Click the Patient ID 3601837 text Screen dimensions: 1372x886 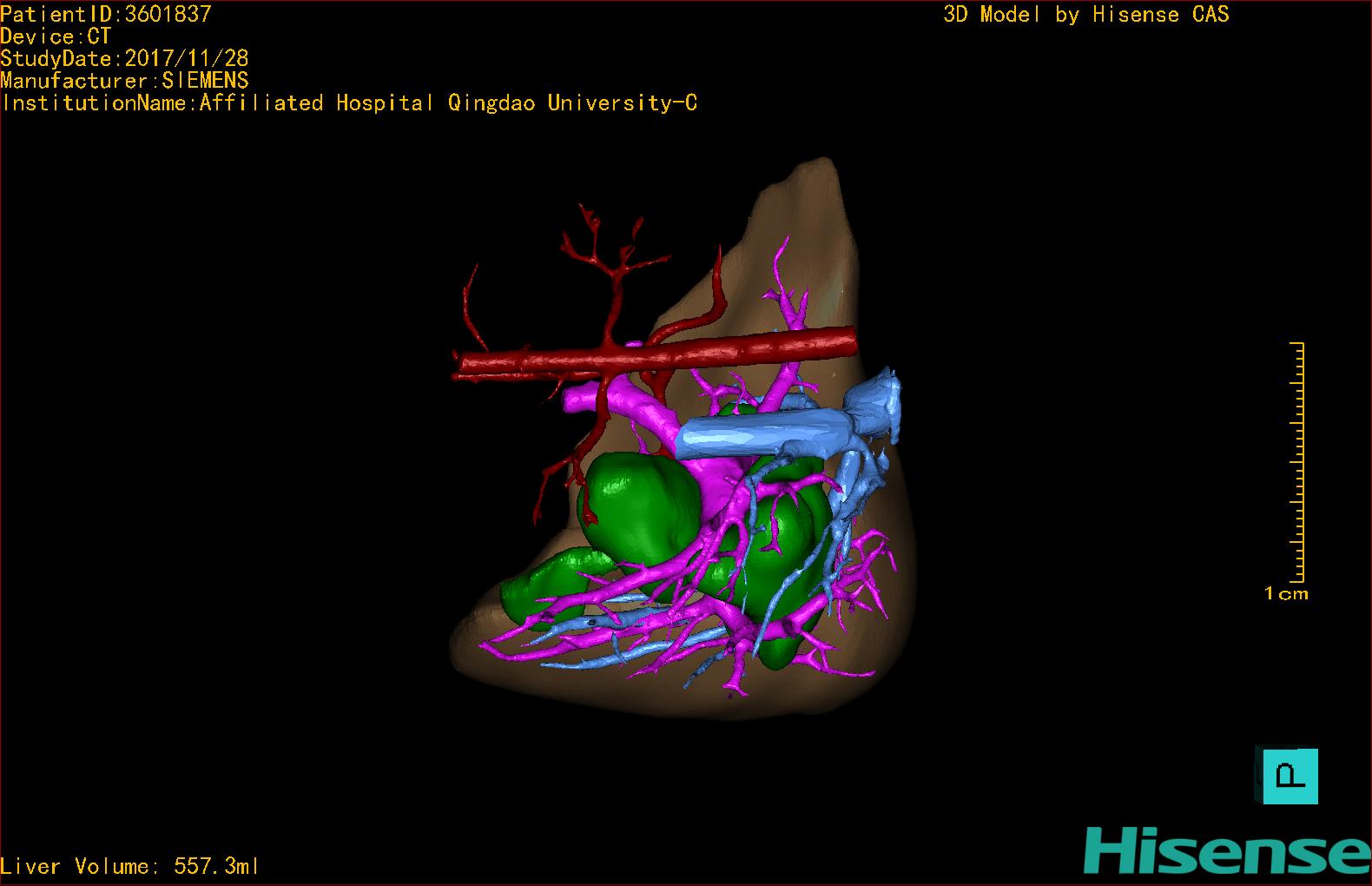point(106,14)
